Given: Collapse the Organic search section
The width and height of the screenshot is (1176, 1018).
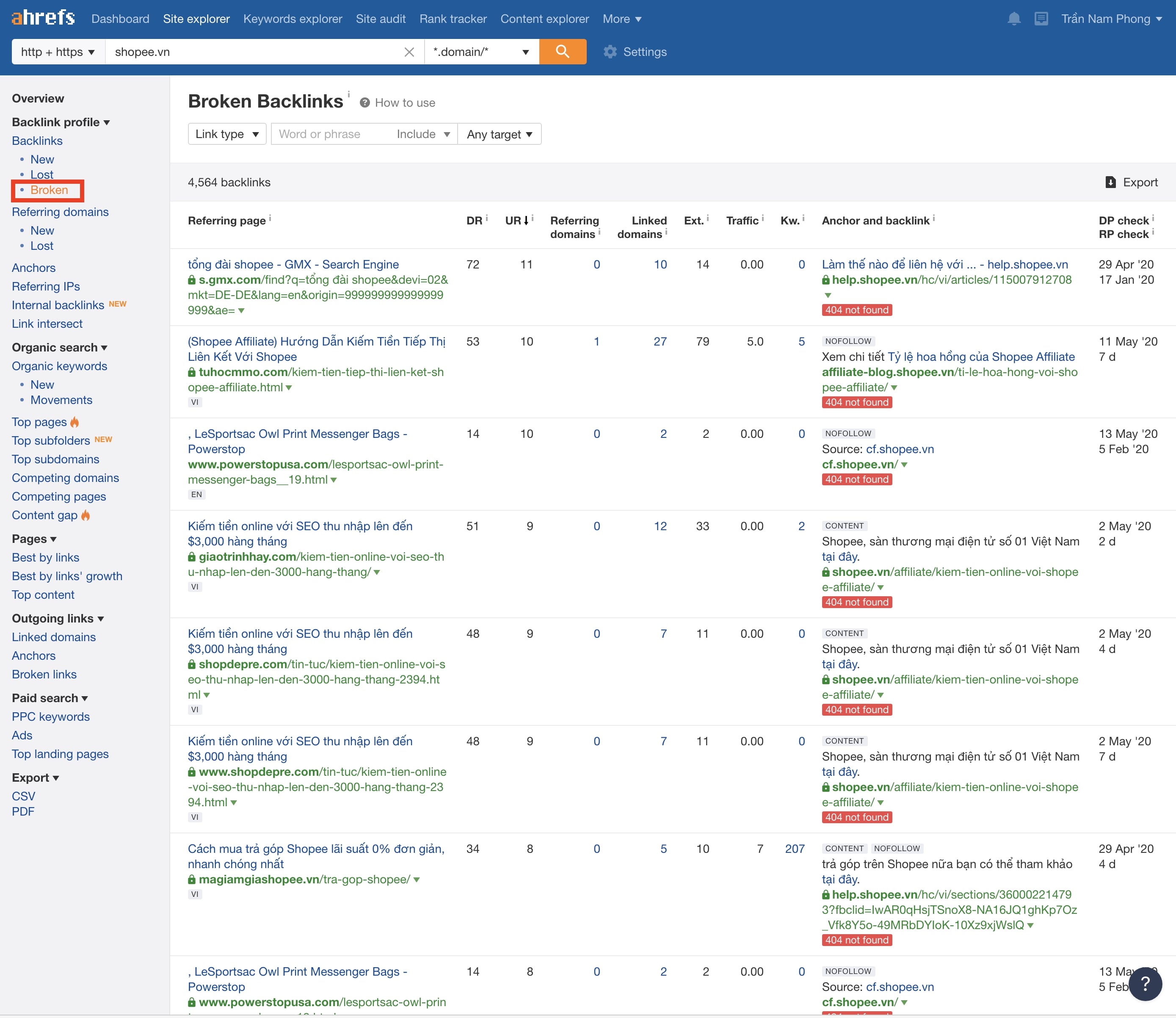Looking at the screenshot, I should 60,348.
